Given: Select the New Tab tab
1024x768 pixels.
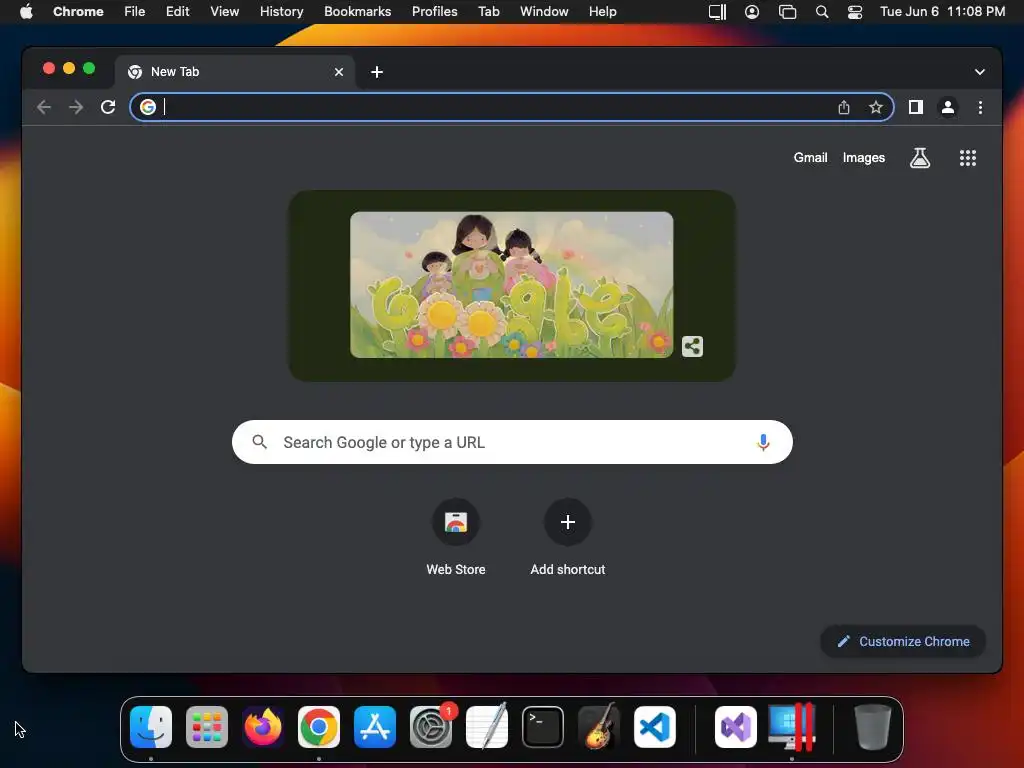Looking at the screenshot, I should (x=235, y=72).
